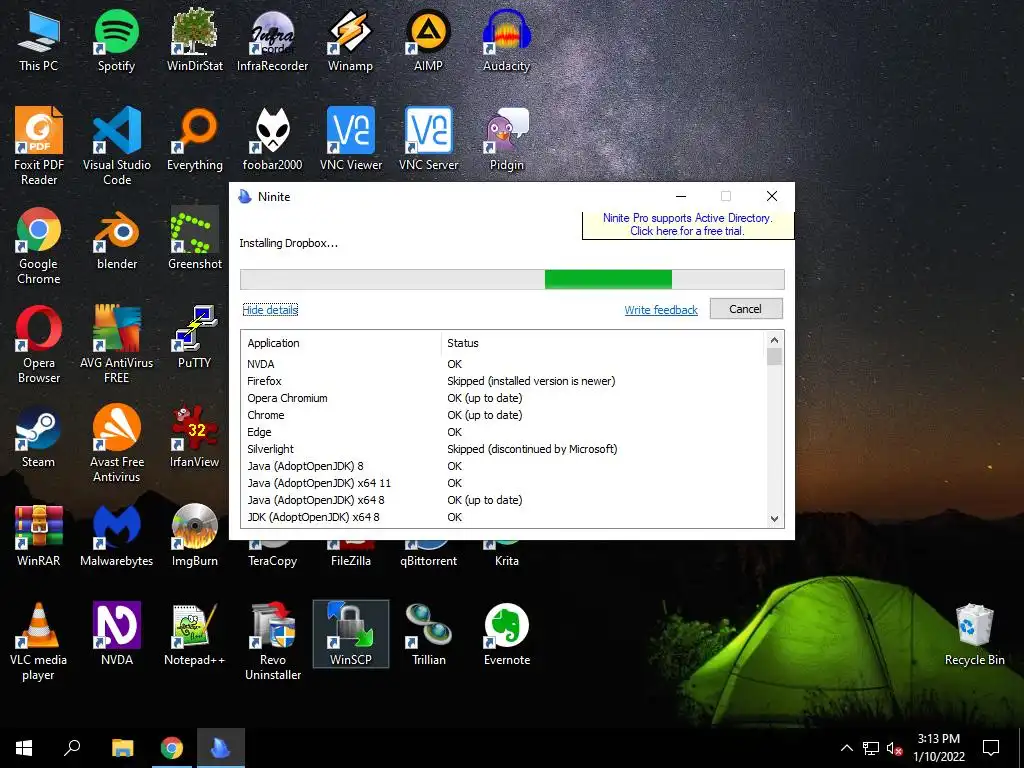Open the notification center
This screenshot has height=768, width=1024.
(x=991, y=748)
